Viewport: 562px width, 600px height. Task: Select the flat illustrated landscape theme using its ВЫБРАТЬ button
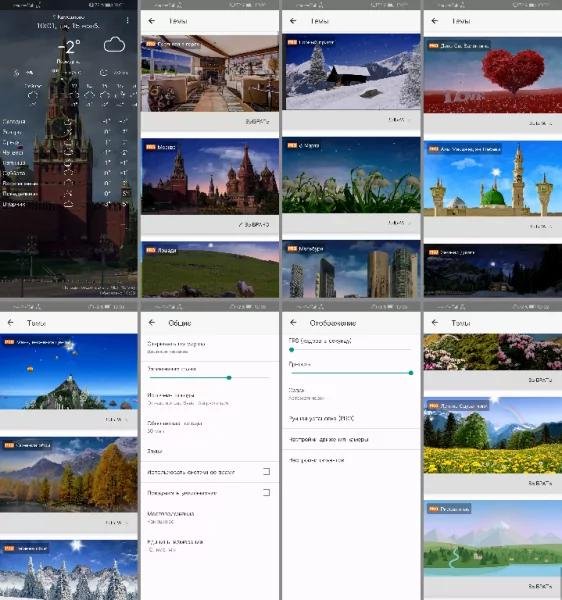pos(540,586)
